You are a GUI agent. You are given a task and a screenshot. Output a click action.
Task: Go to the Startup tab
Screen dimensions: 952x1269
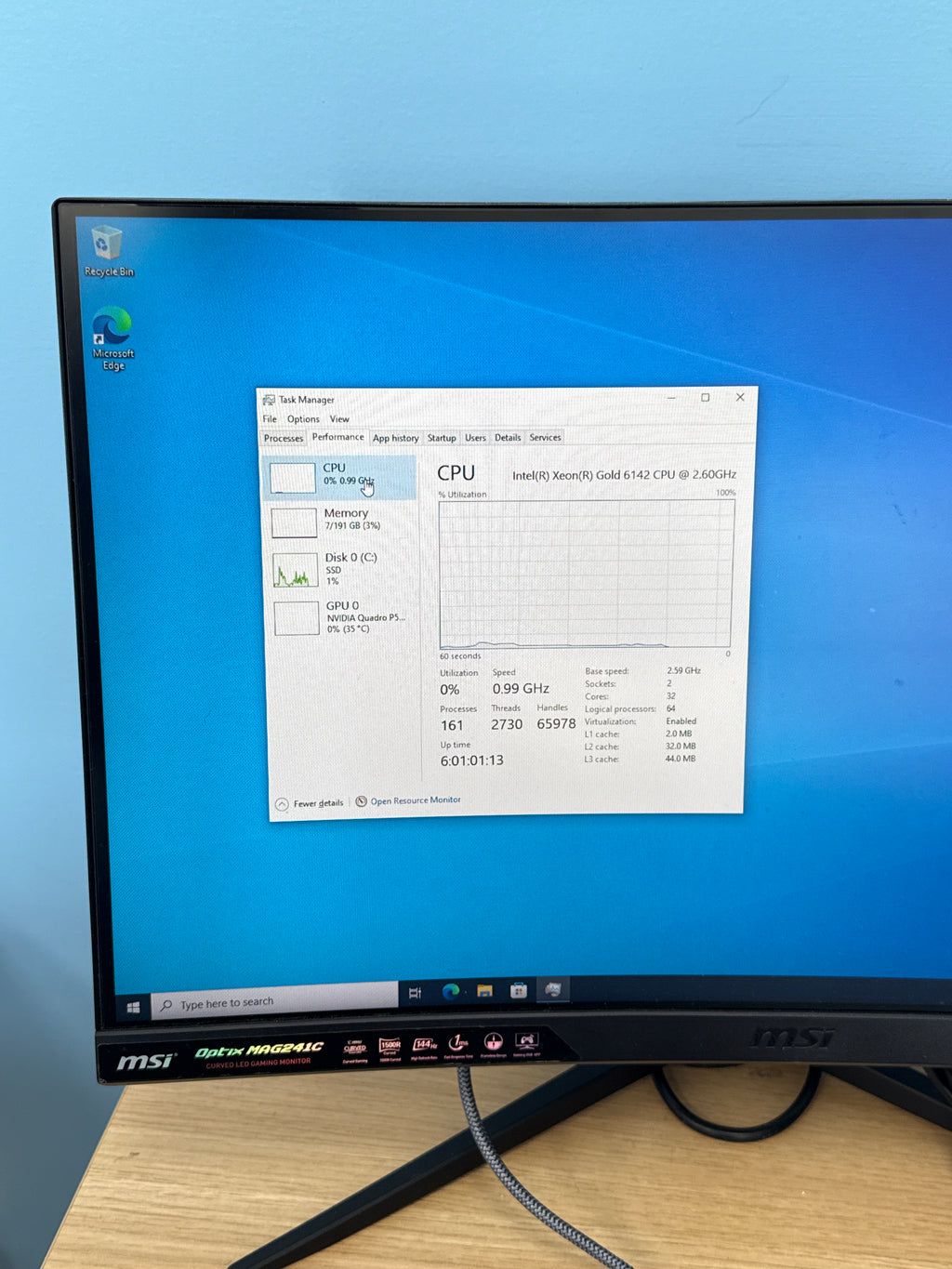(x=442, y=438)
